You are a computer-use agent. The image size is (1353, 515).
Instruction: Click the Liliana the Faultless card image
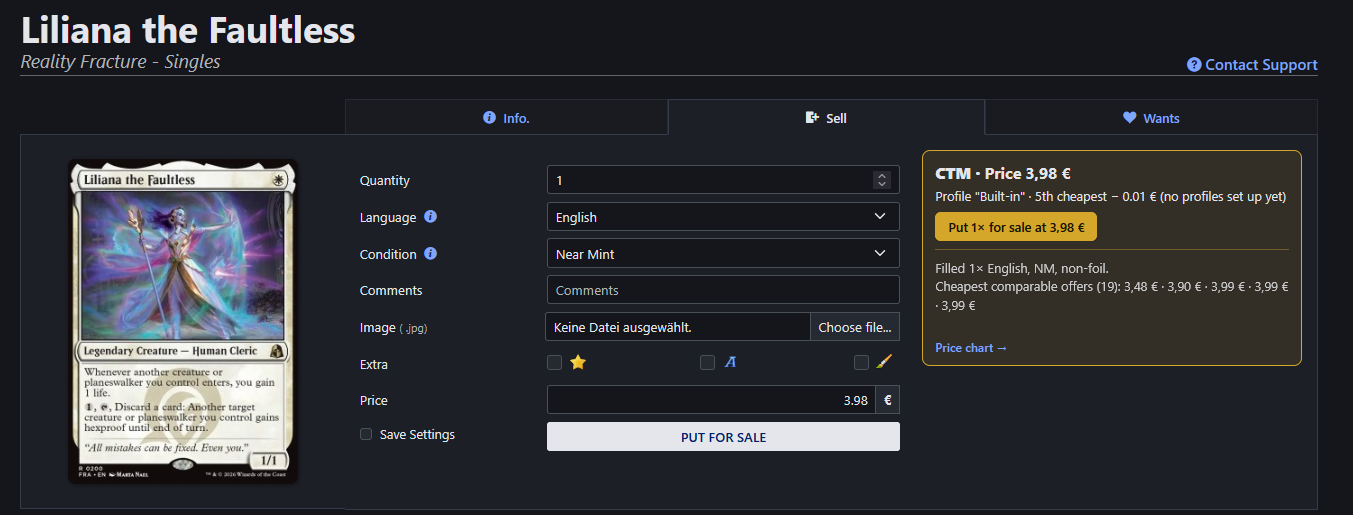[x=183, y=322]
